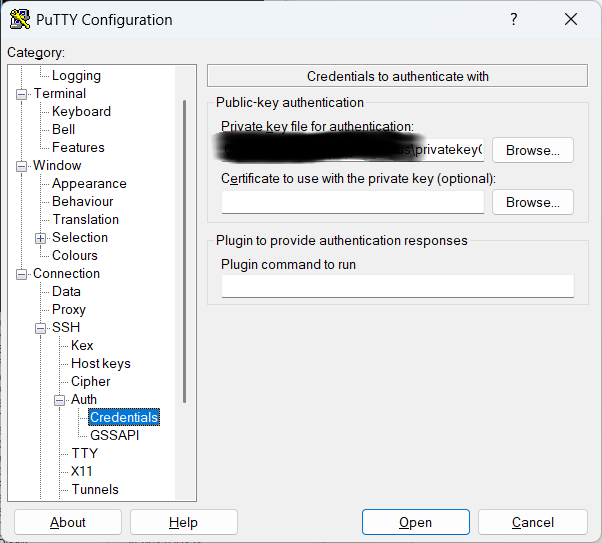The width and height of the screenshot is (602, 543).
Task: Select the Appearance category
Action: (89, 184)
